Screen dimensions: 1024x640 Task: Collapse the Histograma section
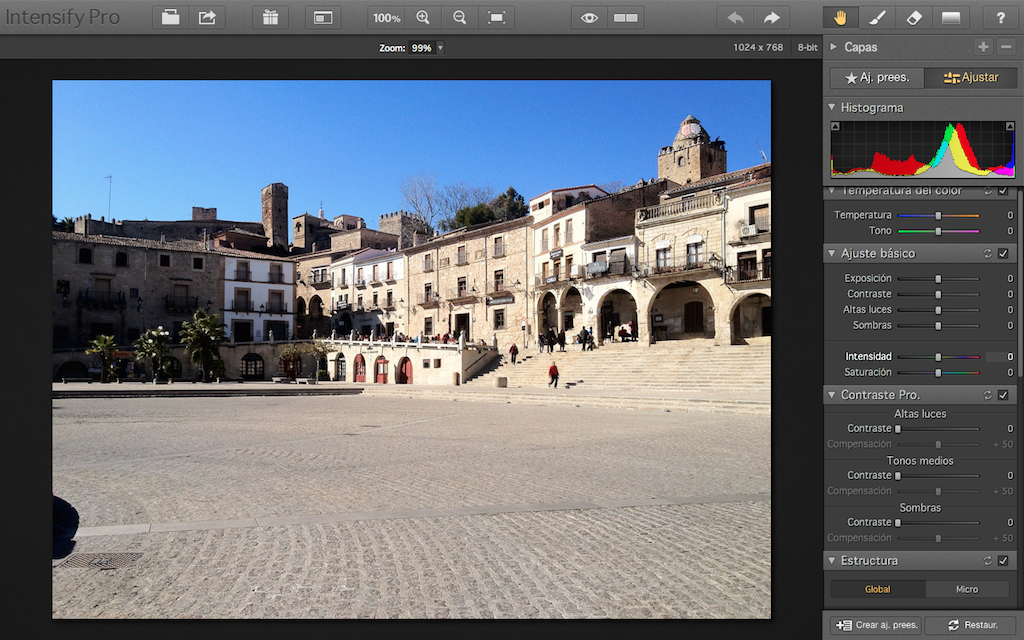832,107
